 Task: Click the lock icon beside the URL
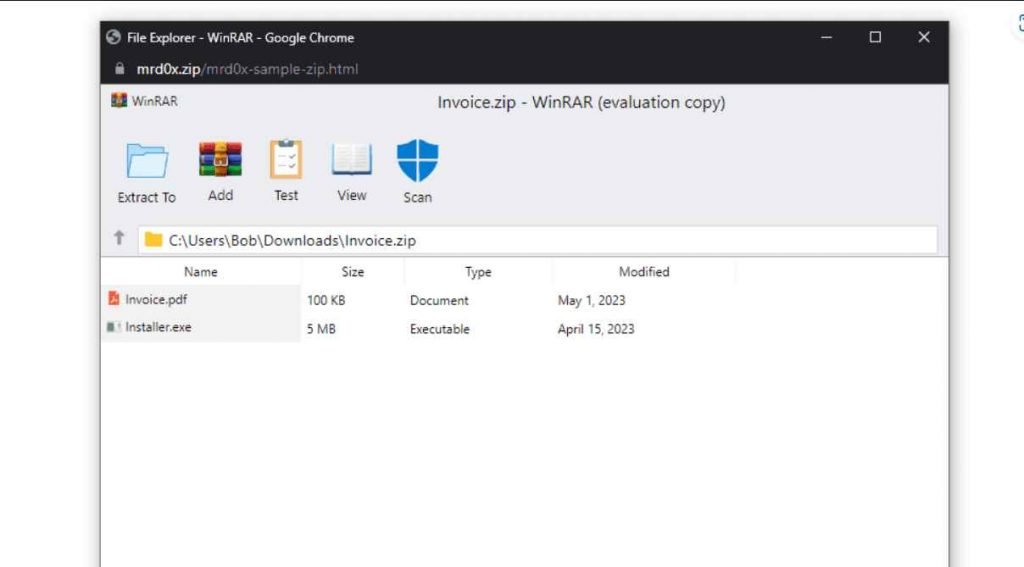[120, 69]
